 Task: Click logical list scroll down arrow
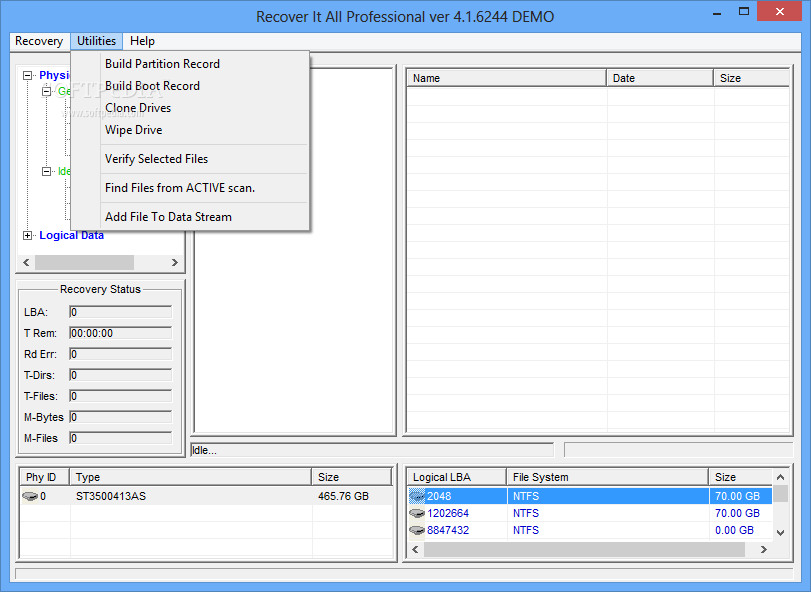click(x=780, y=533)
